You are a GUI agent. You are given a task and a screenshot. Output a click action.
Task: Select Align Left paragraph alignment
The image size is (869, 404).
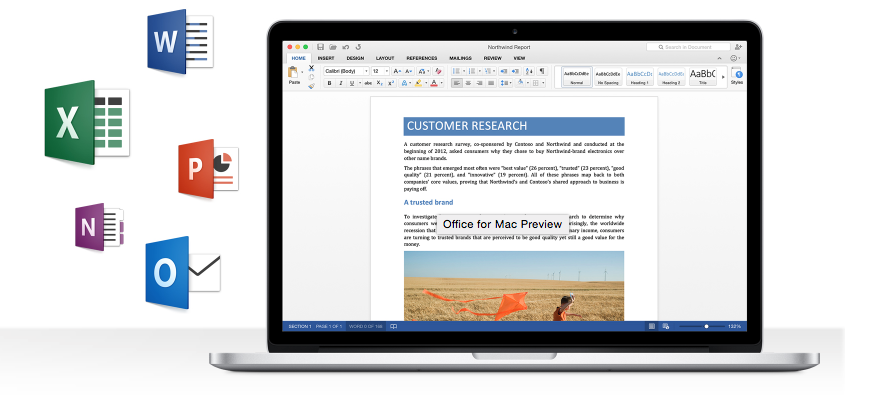pos(457,83)
